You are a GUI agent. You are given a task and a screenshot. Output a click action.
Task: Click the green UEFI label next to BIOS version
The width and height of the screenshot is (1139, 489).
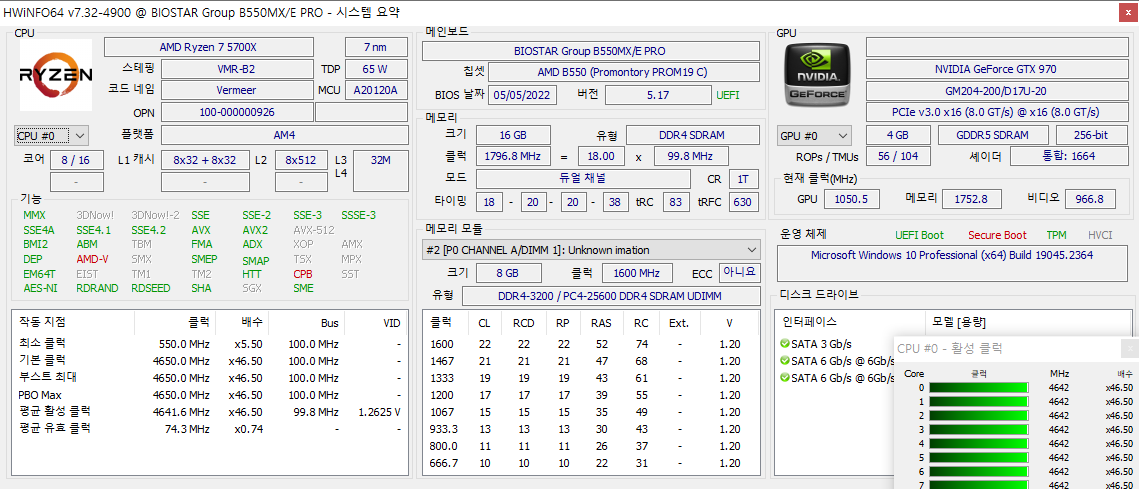click(728, 95)
